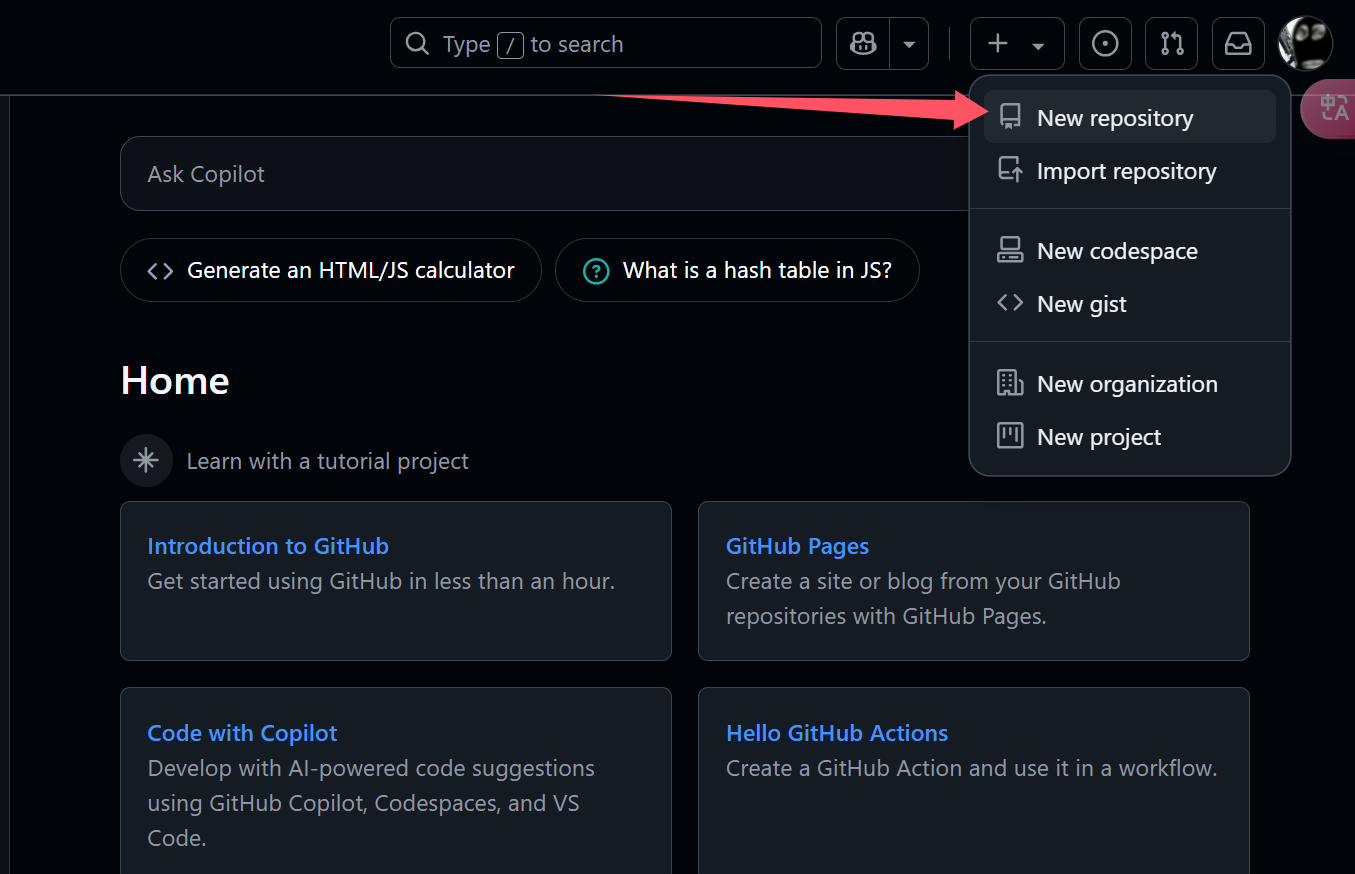
Task: Click 'Get started using GitHub' description
Action: [381, 581]
